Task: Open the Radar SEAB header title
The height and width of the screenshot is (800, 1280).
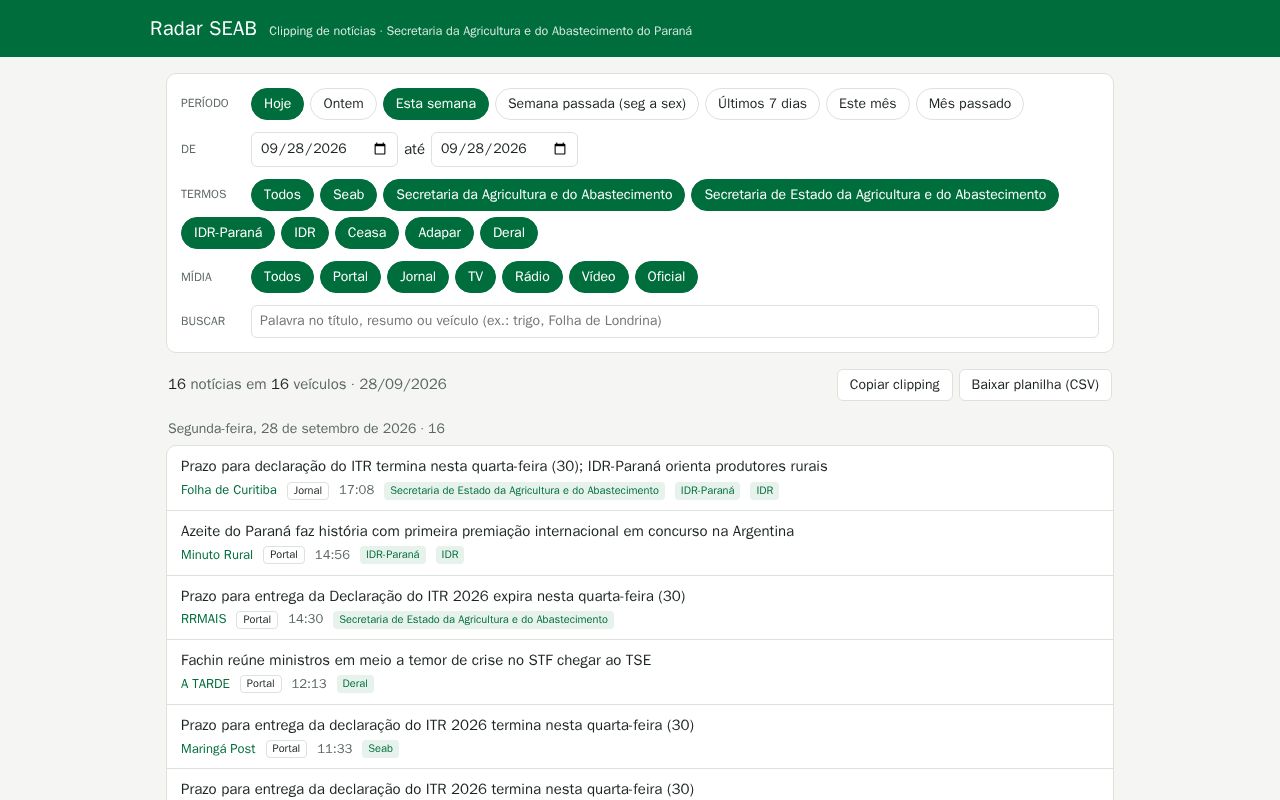Action: point(203,29)
